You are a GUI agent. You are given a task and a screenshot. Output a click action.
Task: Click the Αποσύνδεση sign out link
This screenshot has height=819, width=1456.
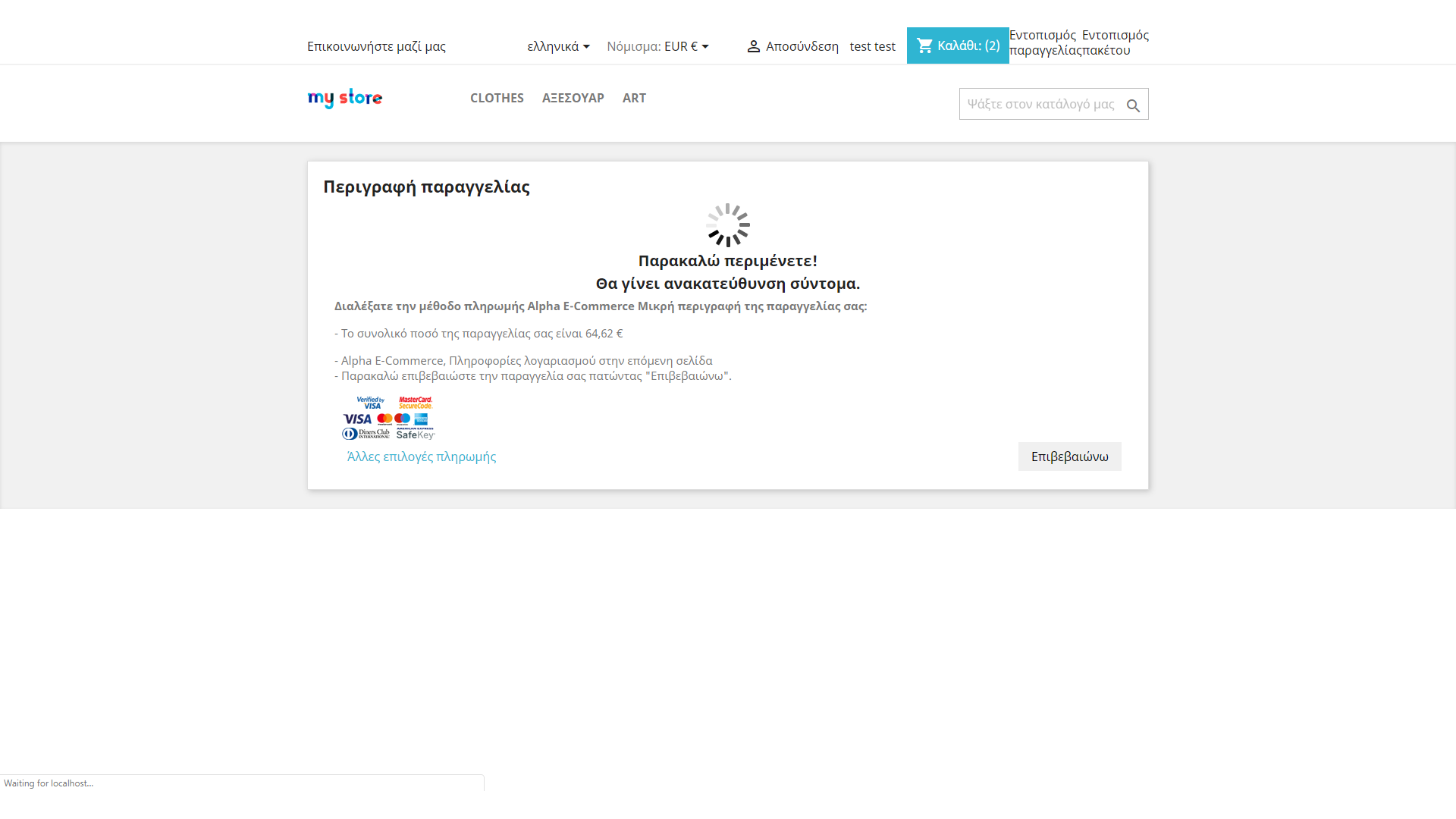802,46
